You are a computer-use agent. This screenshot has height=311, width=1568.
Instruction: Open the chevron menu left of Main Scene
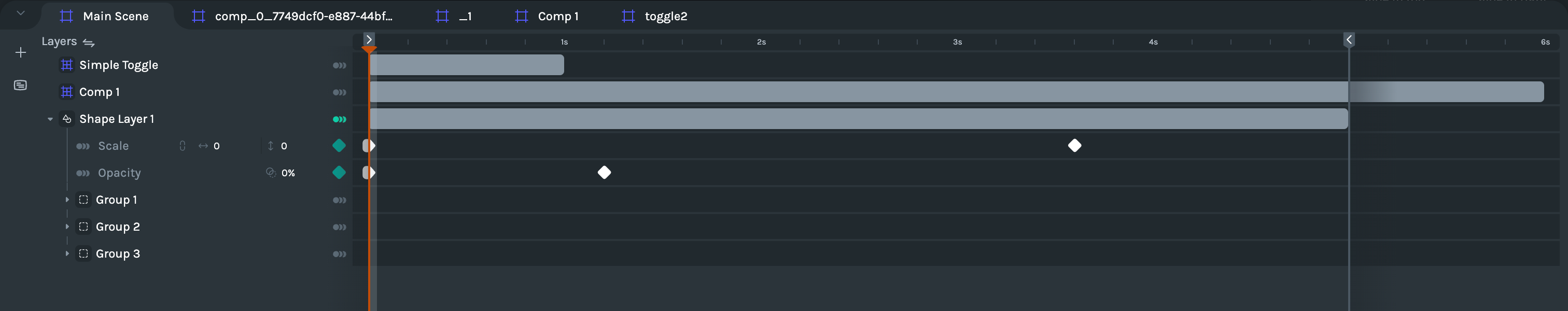click(x=21, y=13)
